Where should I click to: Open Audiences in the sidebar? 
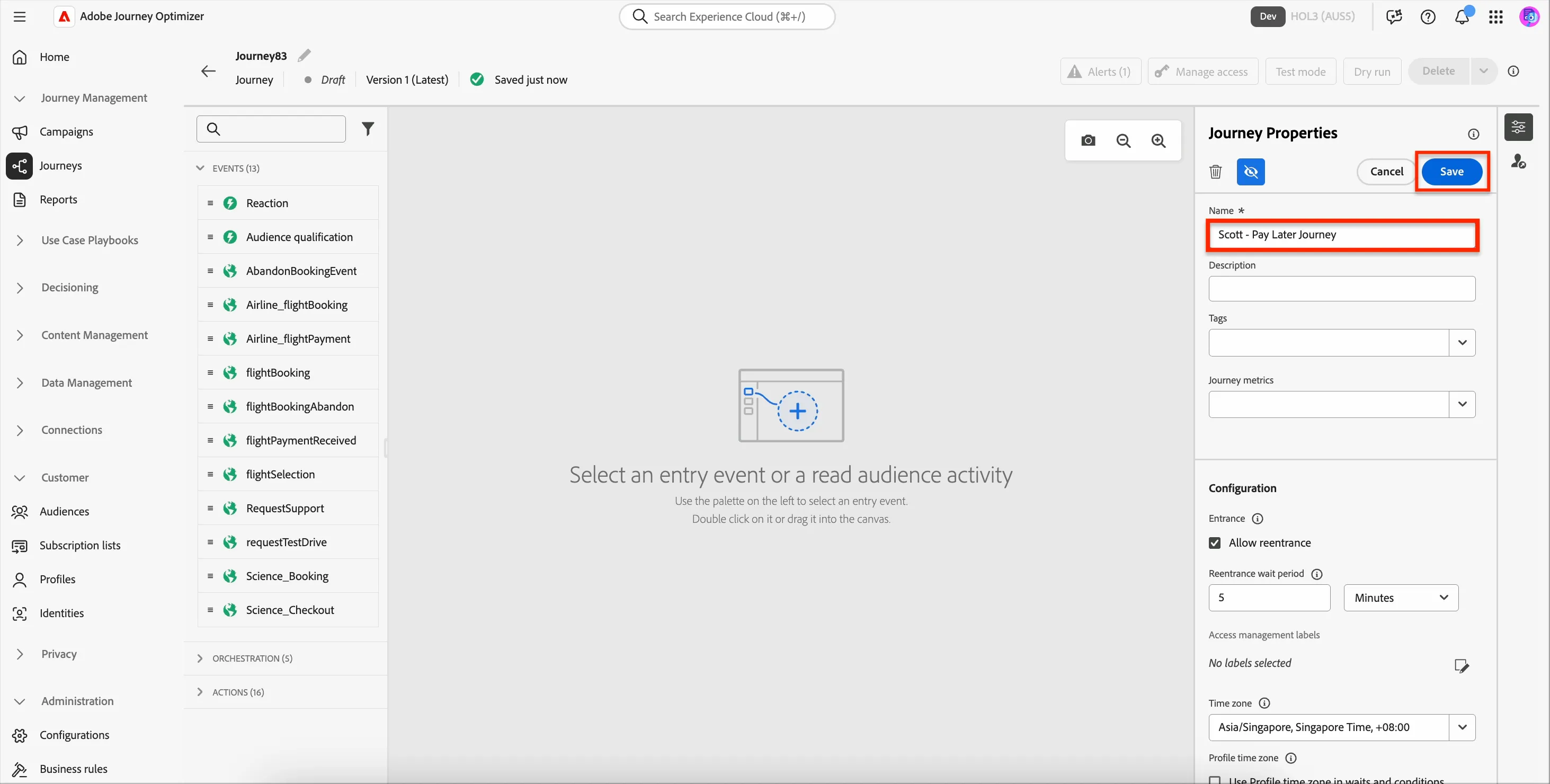[65, 511]
